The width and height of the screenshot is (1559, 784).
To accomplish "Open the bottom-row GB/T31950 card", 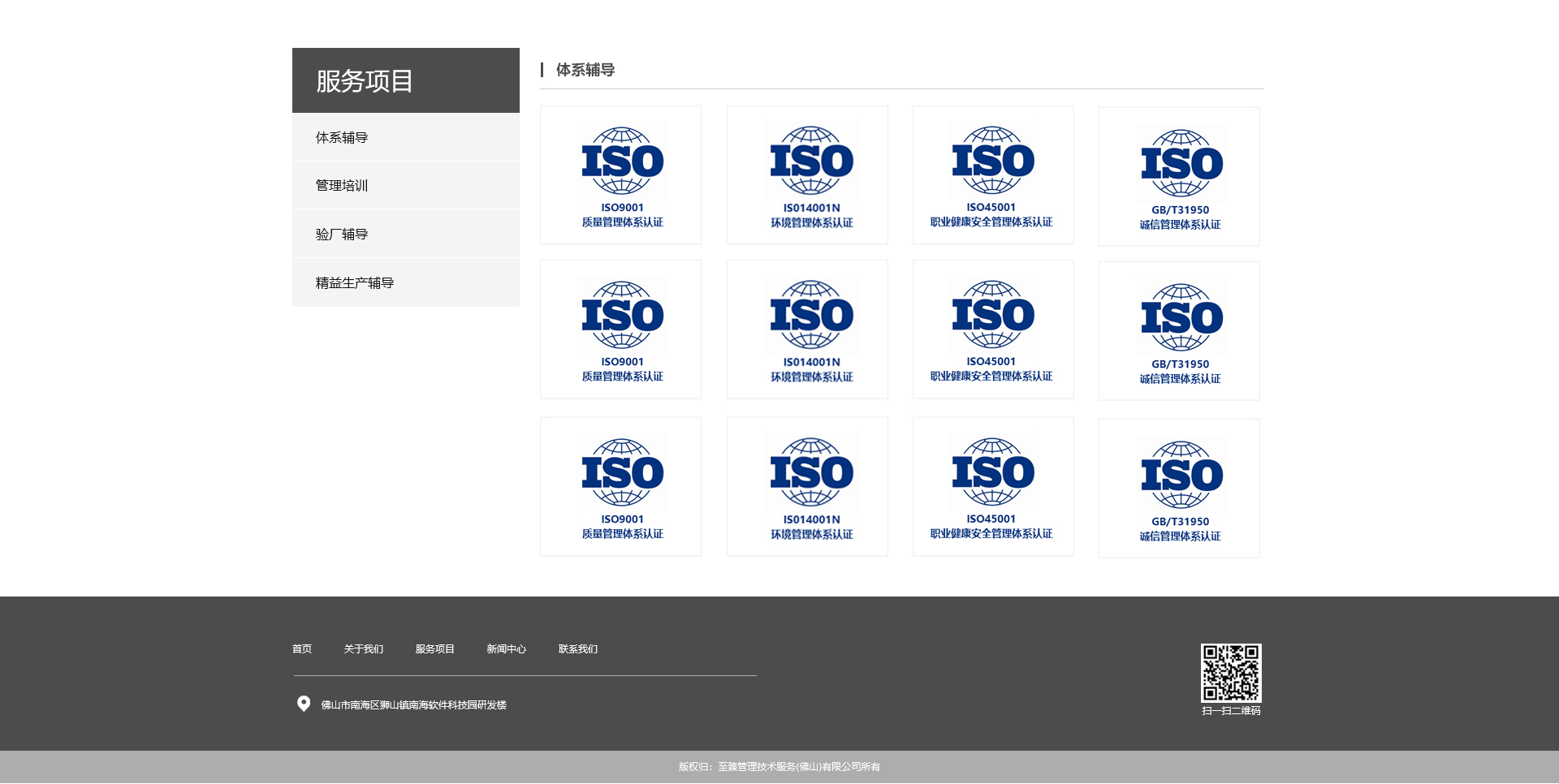I will 1179,489.
